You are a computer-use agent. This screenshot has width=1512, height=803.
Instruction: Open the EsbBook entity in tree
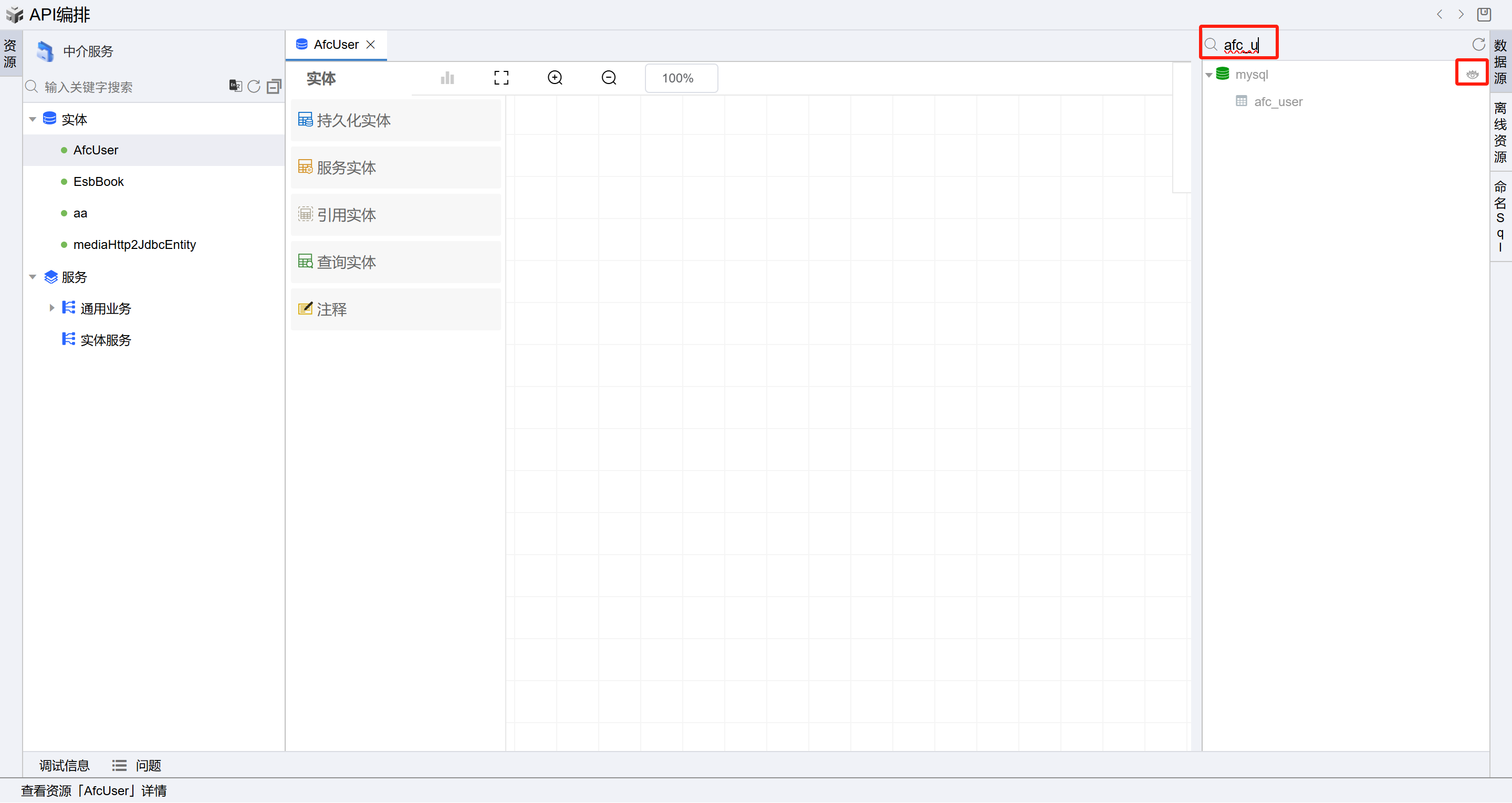(98, 181)
